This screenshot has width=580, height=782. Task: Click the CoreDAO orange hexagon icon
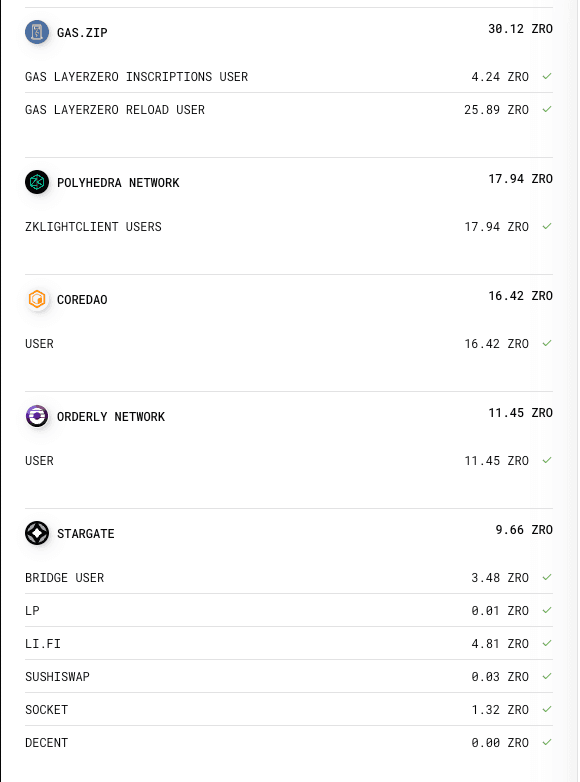point(37,299)
